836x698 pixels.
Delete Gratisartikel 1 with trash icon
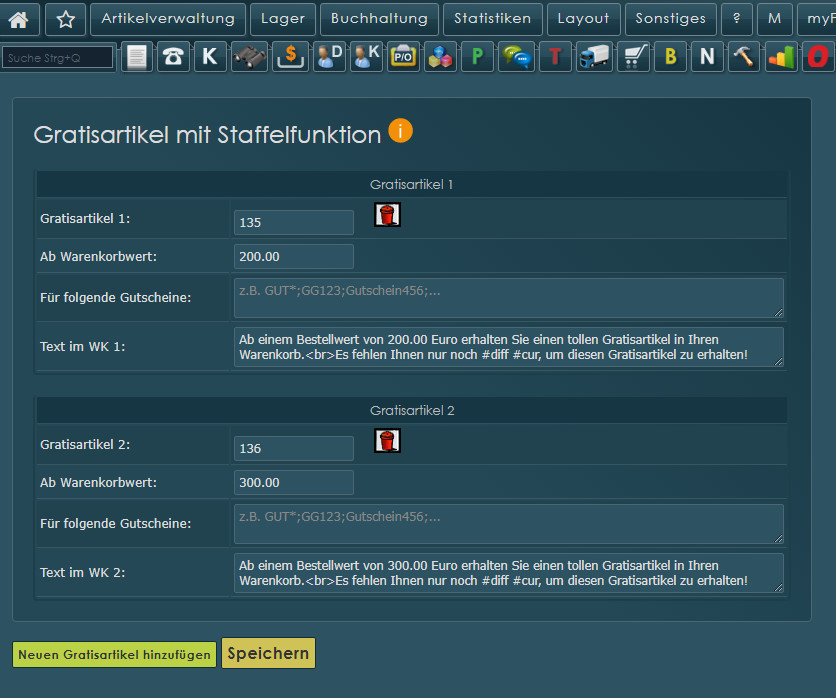(x=387, y=215)
